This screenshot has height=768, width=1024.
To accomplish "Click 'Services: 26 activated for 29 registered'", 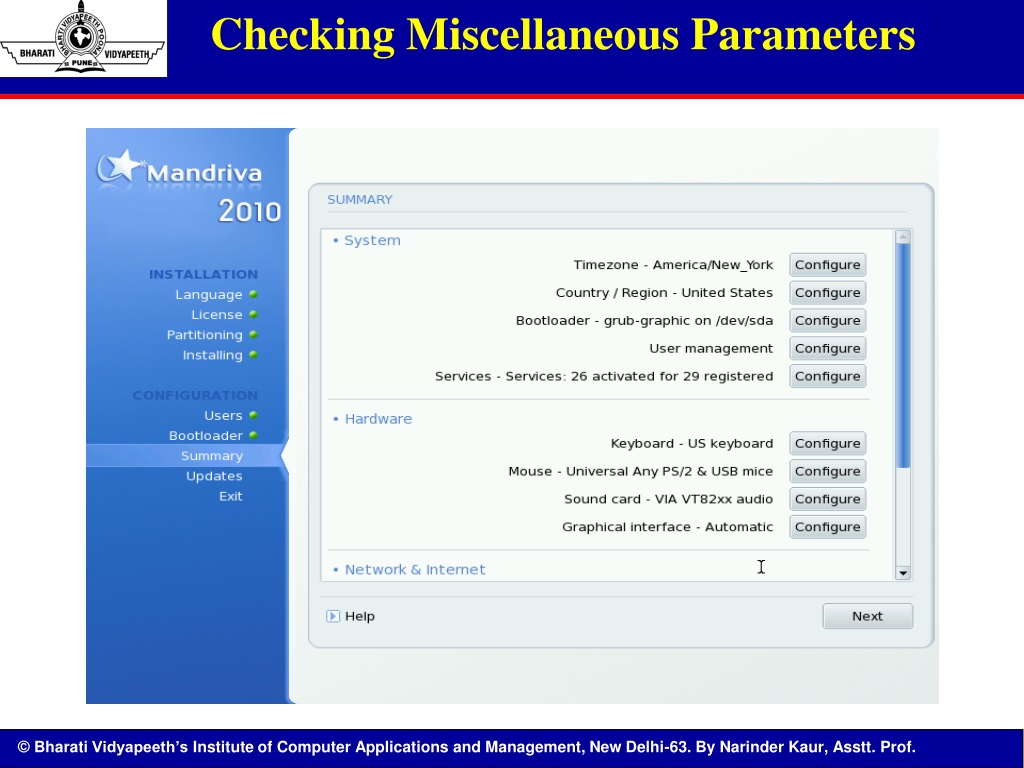I will 639,376.
